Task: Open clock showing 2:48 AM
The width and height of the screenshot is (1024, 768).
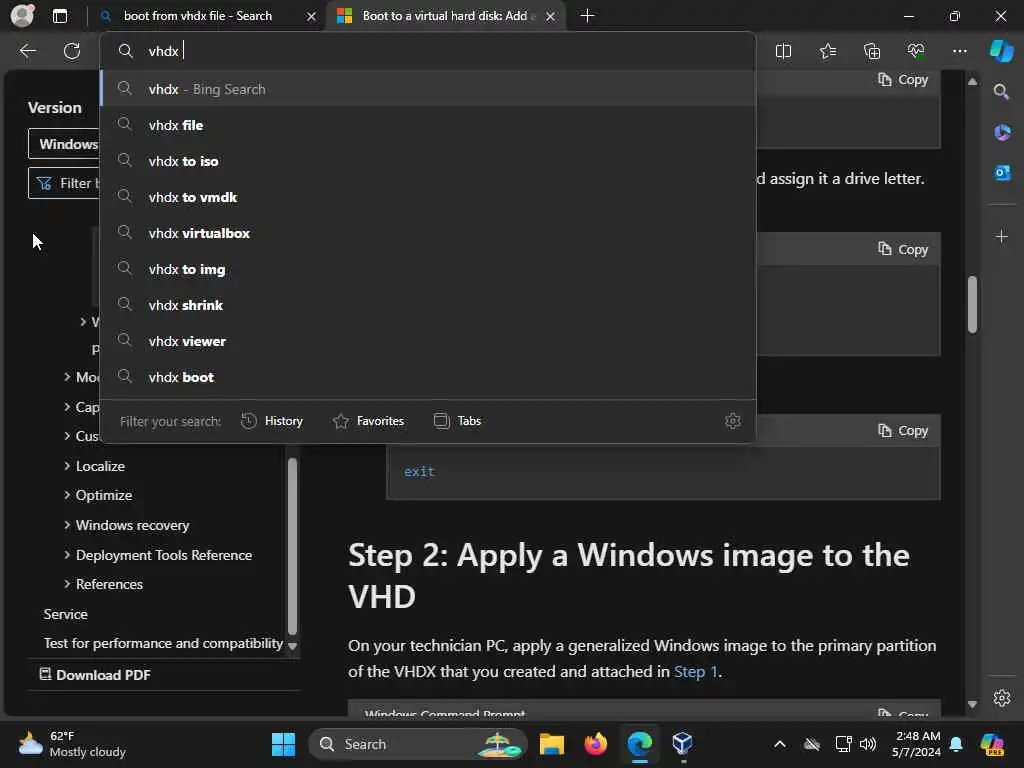Action: tap(916, 744)
